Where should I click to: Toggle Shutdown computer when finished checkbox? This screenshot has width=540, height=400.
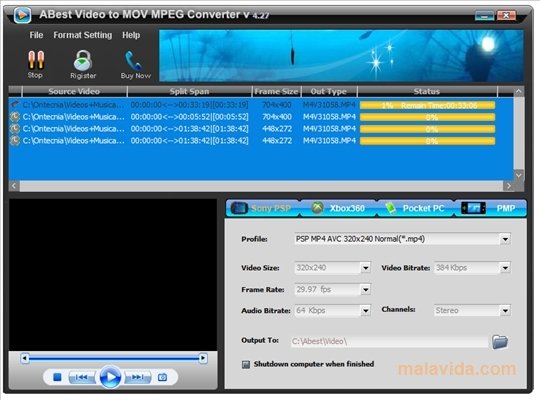(246, 364)
